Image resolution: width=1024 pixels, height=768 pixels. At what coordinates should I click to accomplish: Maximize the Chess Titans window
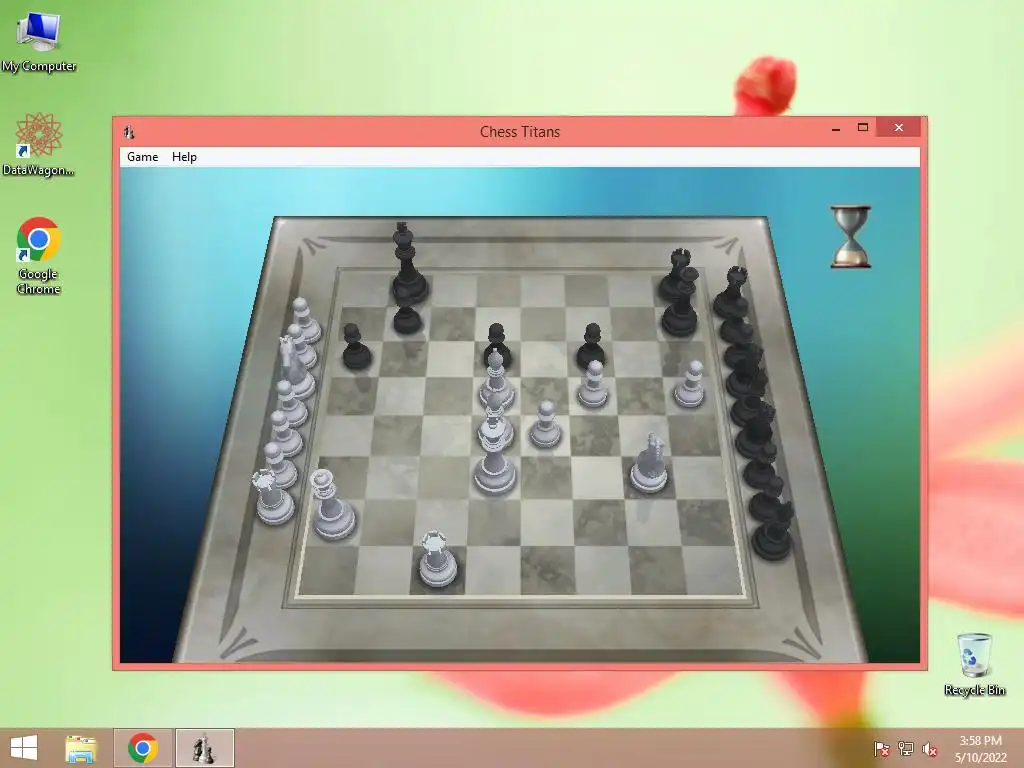pos(863,128)
